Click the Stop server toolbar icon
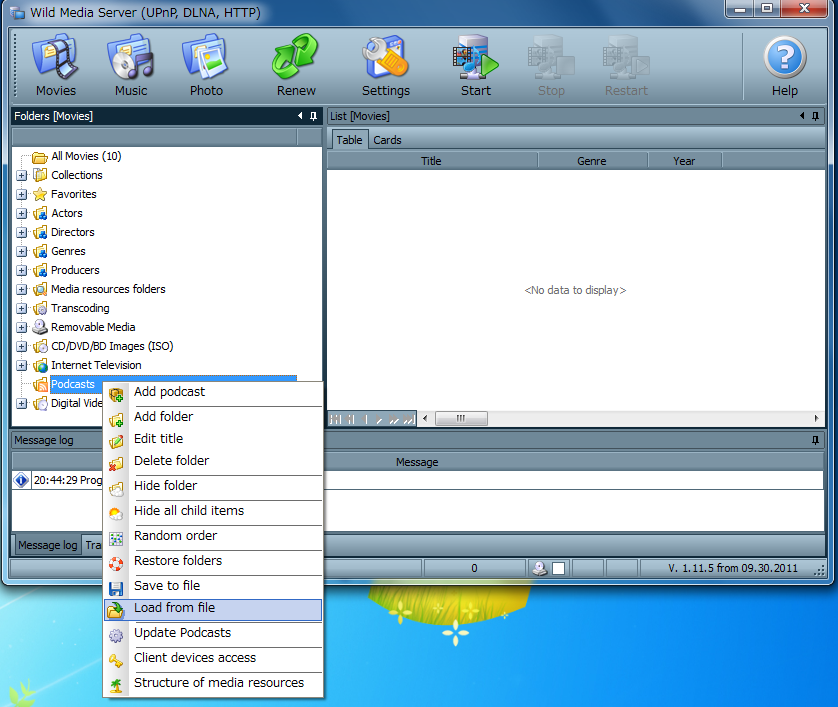The image size is (838, 707). point(551,65)
